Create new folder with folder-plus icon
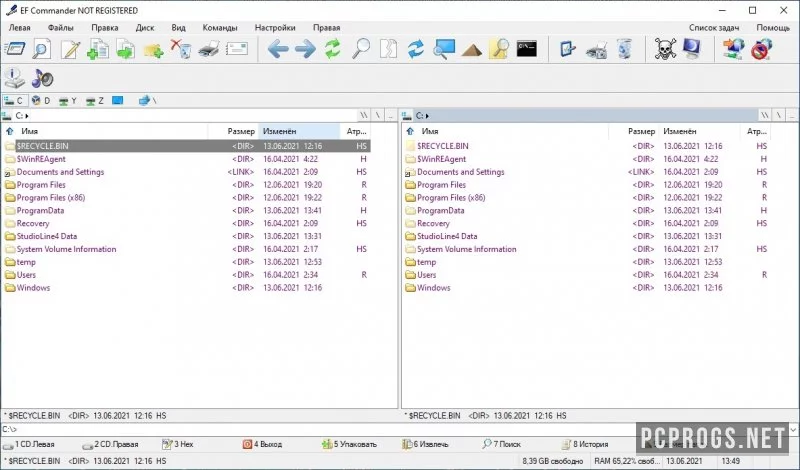This screenshot has width=800, height=470. tap(153, 50)
